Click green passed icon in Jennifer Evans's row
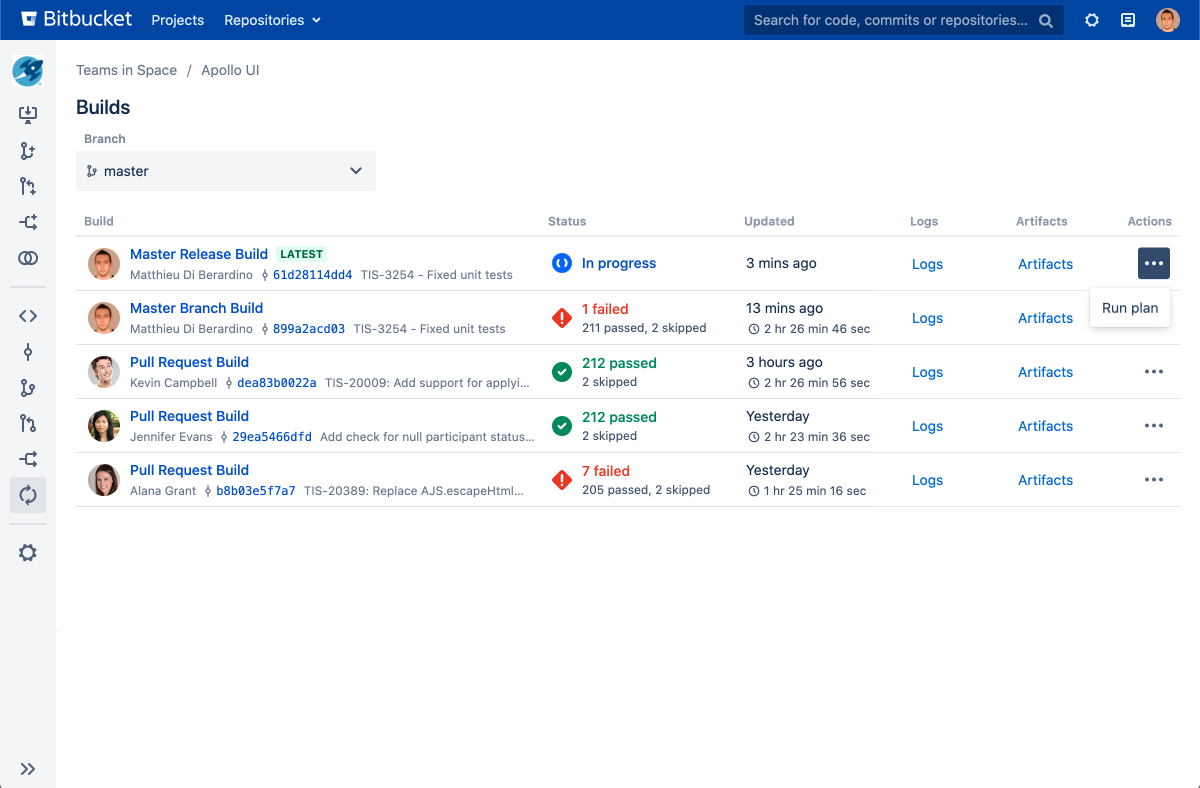This screenshot has width=1200, height=788. click(x=562, y=426)
